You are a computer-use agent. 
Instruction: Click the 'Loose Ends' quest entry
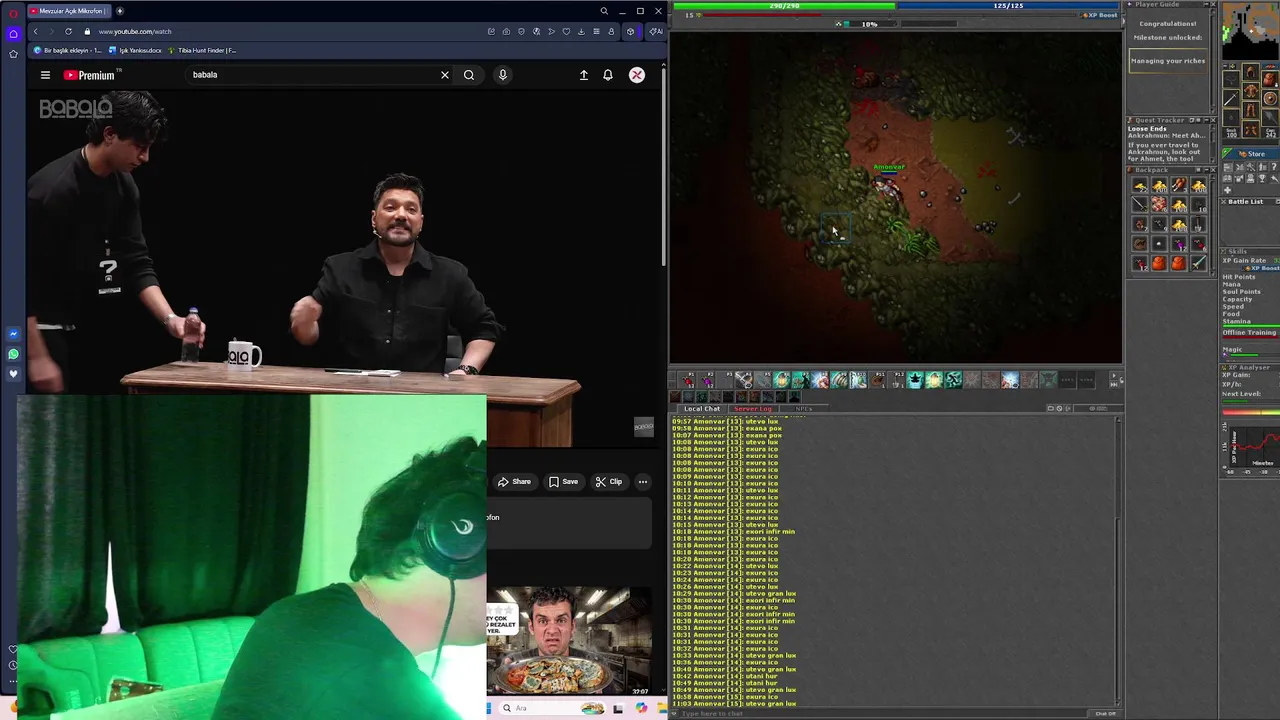[1147, 129]
